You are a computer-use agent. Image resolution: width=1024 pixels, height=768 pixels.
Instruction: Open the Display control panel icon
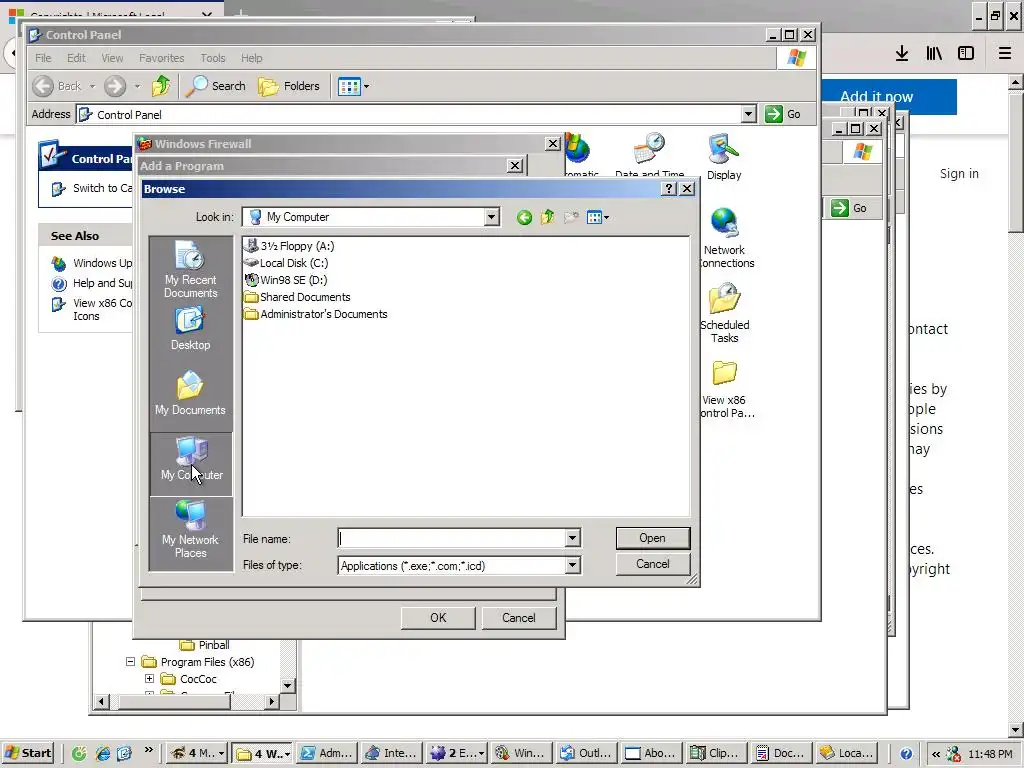pyautogui.click(x=724, y=157)
